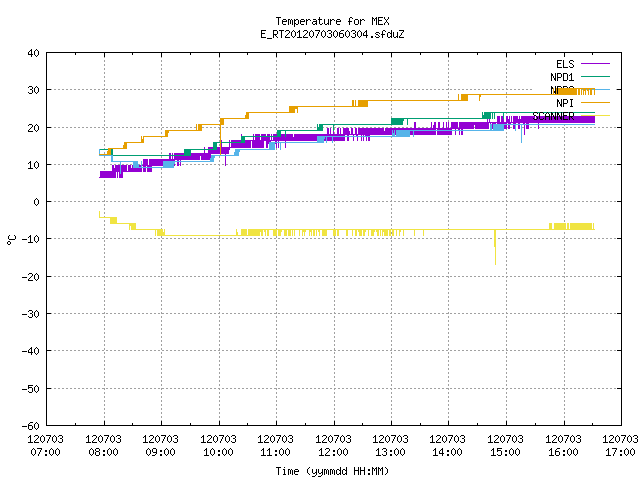This screenshot has height=480, width=640.
Task: Click the y-axis tick label -10
Action: tap(31, 239)
